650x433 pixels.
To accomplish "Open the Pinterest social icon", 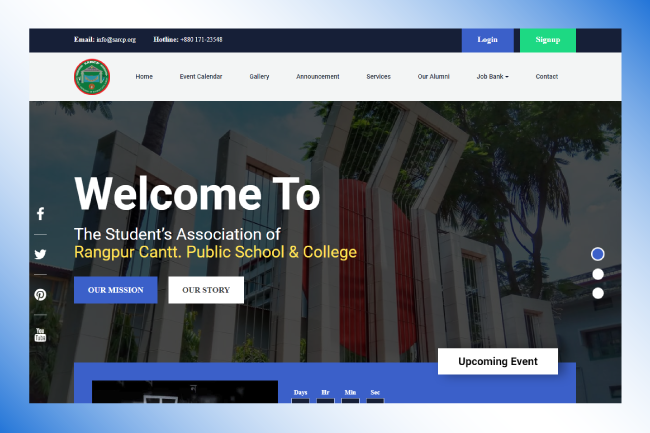I will (x=40, y=295).
